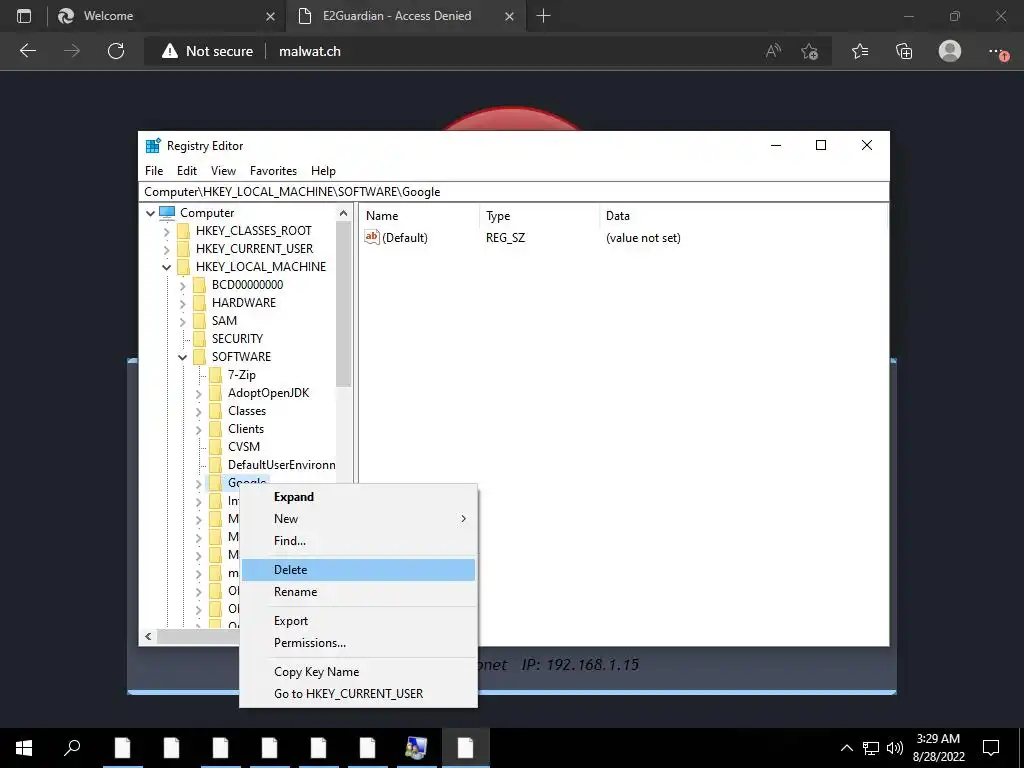Choose Find... from the context menu
This screenshot has height=768, width=1024.
[x=358, y=541]
